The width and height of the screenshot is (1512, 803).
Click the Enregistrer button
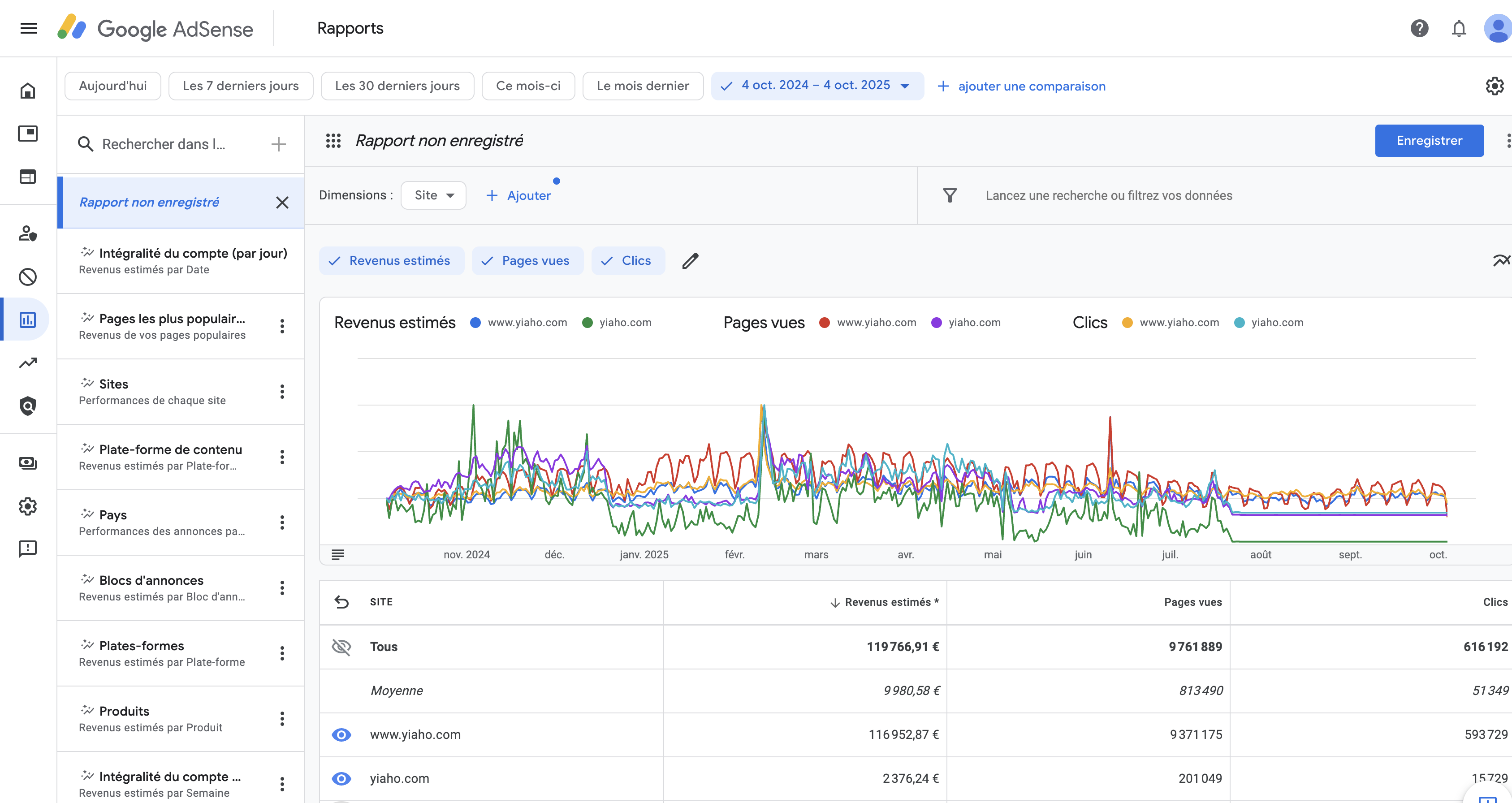pyautogui.click(x=1429, y=140)
